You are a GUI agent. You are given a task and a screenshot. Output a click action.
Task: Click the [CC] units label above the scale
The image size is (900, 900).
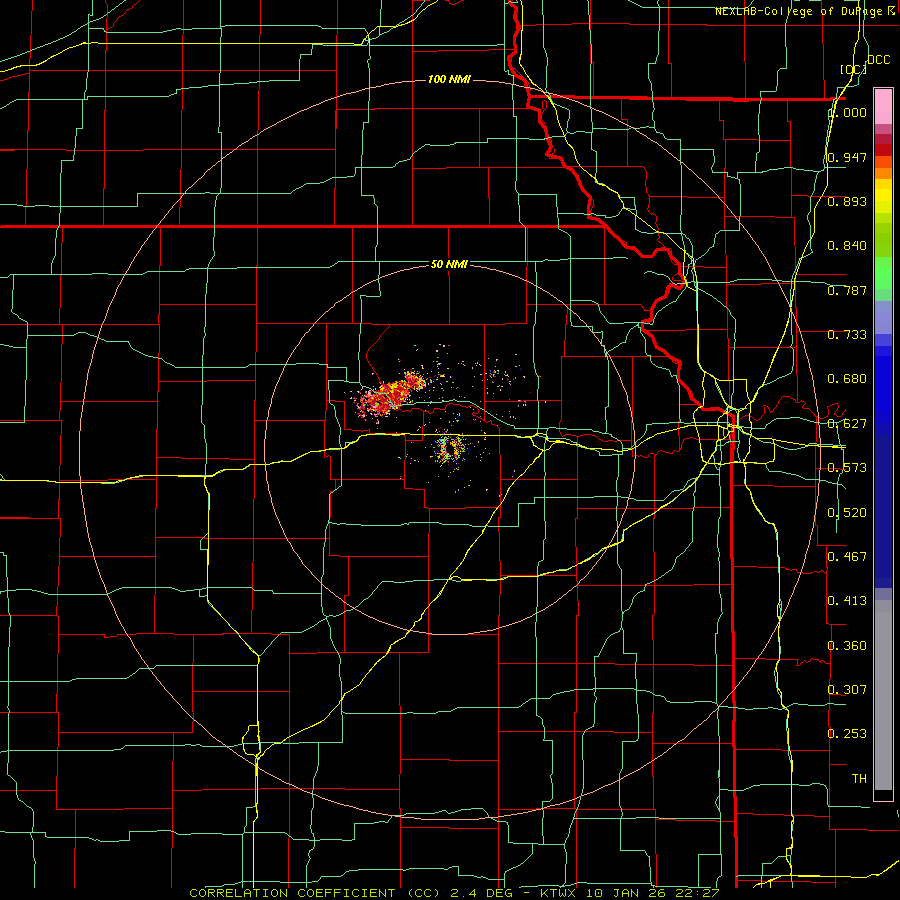pyautogui.click(x=853, y=69)
